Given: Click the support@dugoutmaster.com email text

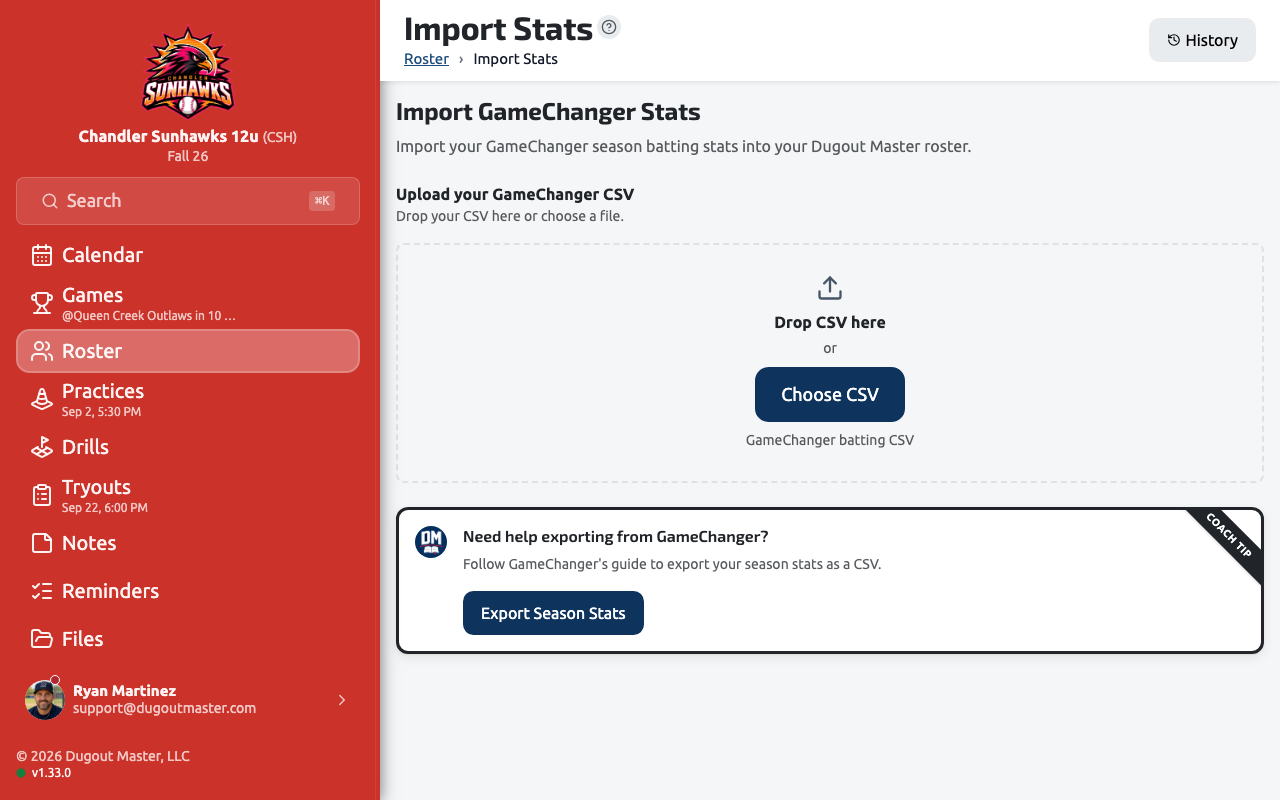Looking at the screenshot, I should point(164,708).
